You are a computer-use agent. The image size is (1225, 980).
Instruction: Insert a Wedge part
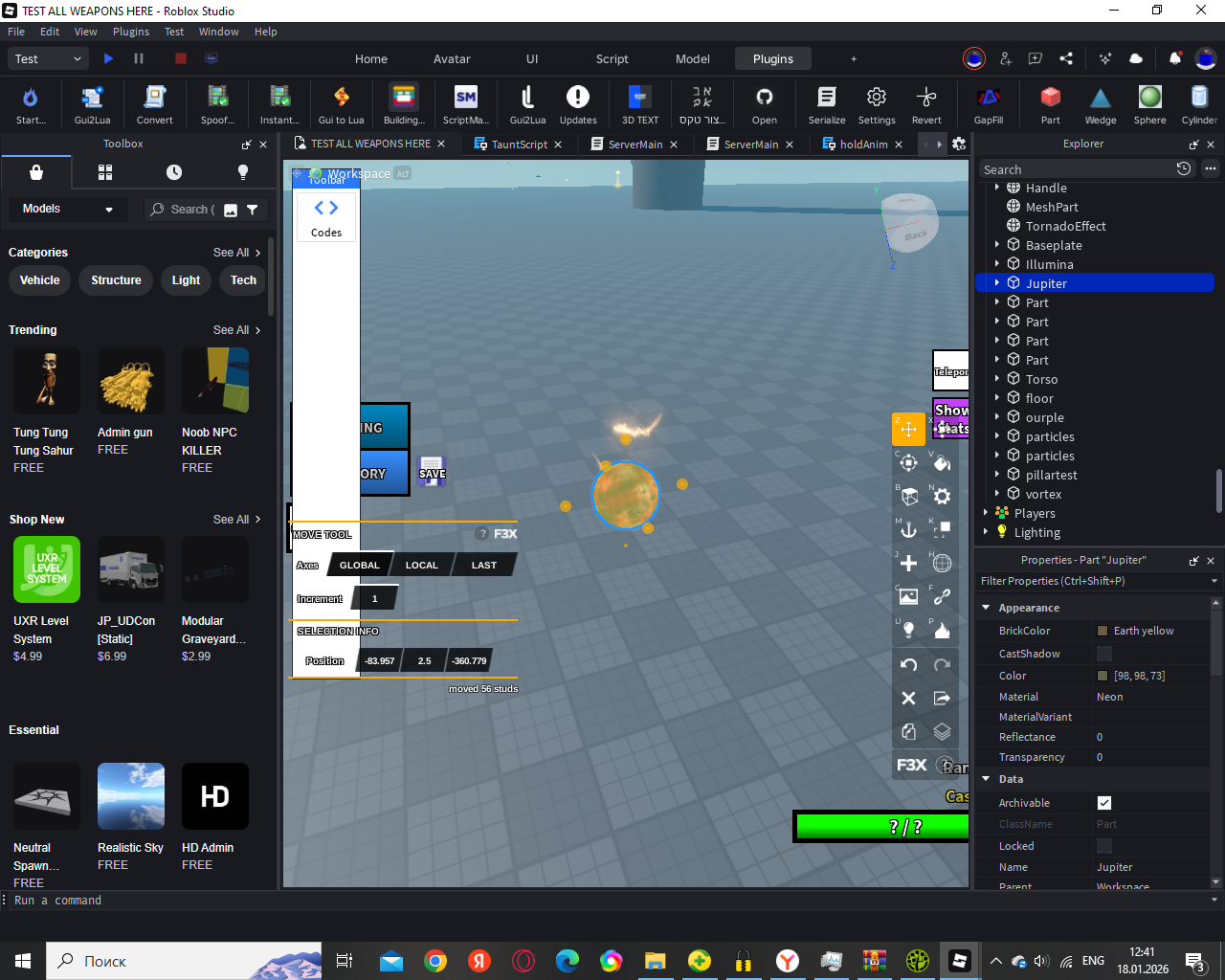click(x=1101, y=104)
